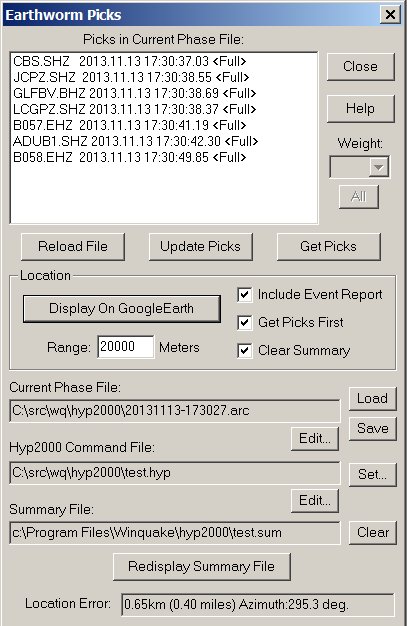Click the Reload File button
The width and height of the screenshot is (407, 626).
73,247
